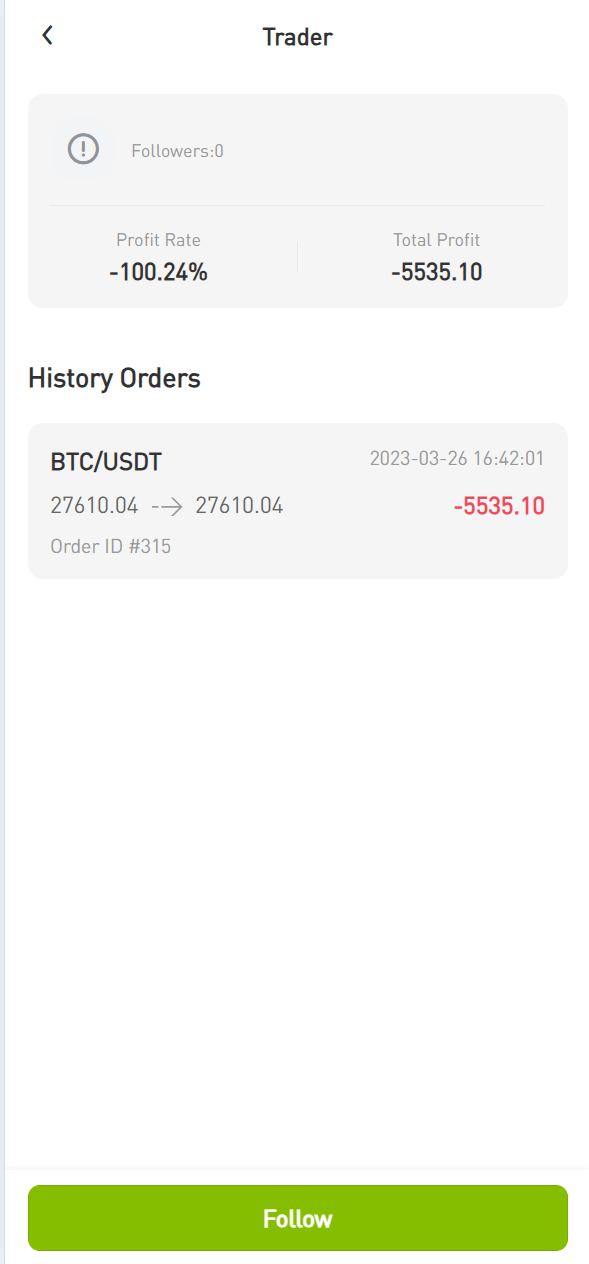Click the Trader page title

pos(297,37)
